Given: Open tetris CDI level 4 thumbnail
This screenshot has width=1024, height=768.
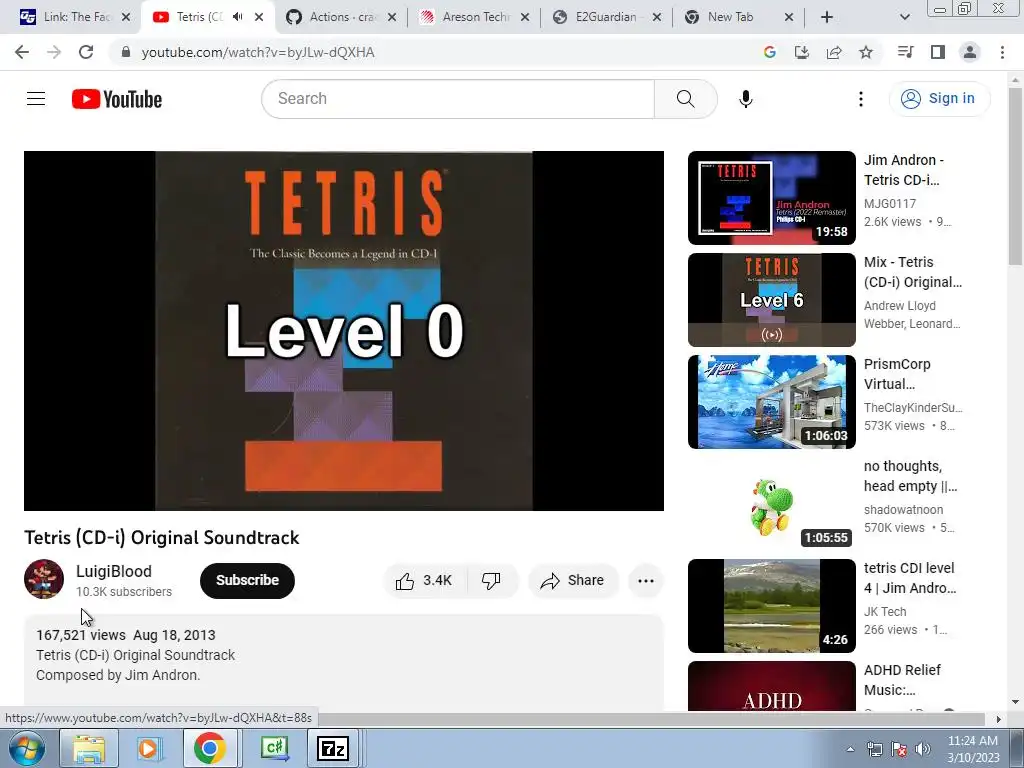Looking at the screenshot, I should [x=772, y=605].
